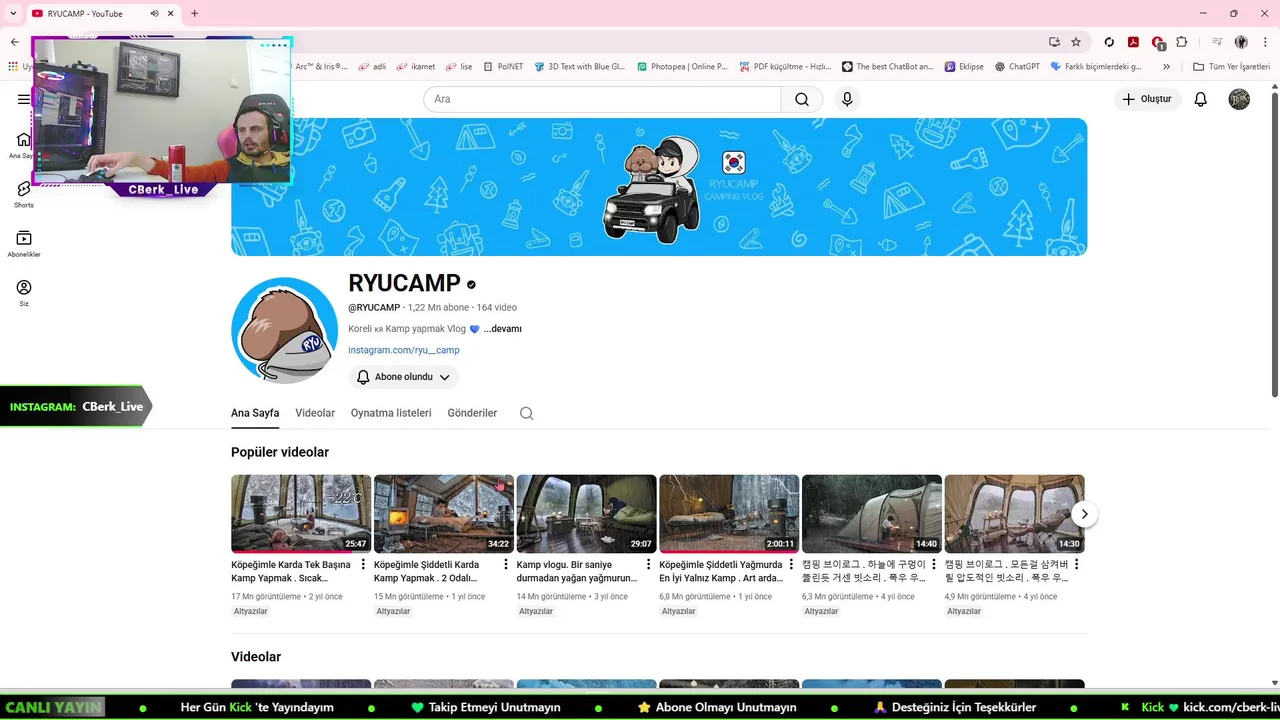Select the Ana Sayfa channel tab
Viewport: 1280px width, 720px height.
[255, 413]
